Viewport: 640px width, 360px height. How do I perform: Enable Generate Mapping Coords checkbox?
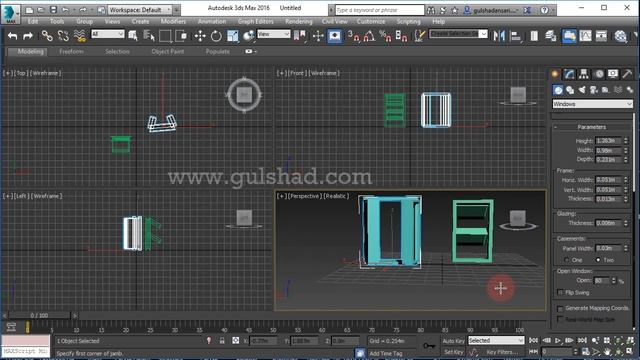(560, 308)
